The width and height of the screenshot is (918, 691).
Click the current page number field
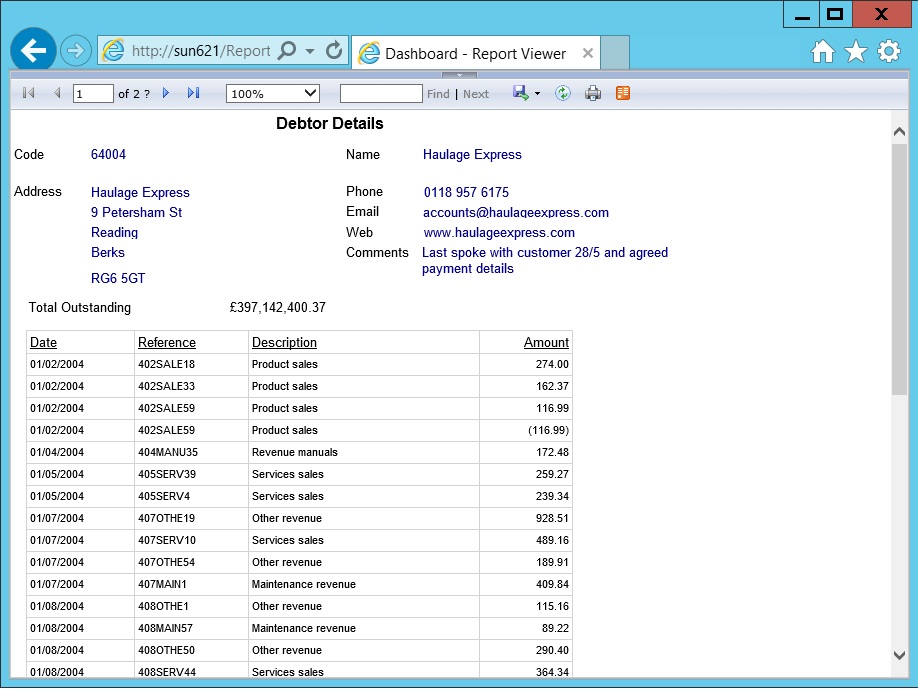93,93
